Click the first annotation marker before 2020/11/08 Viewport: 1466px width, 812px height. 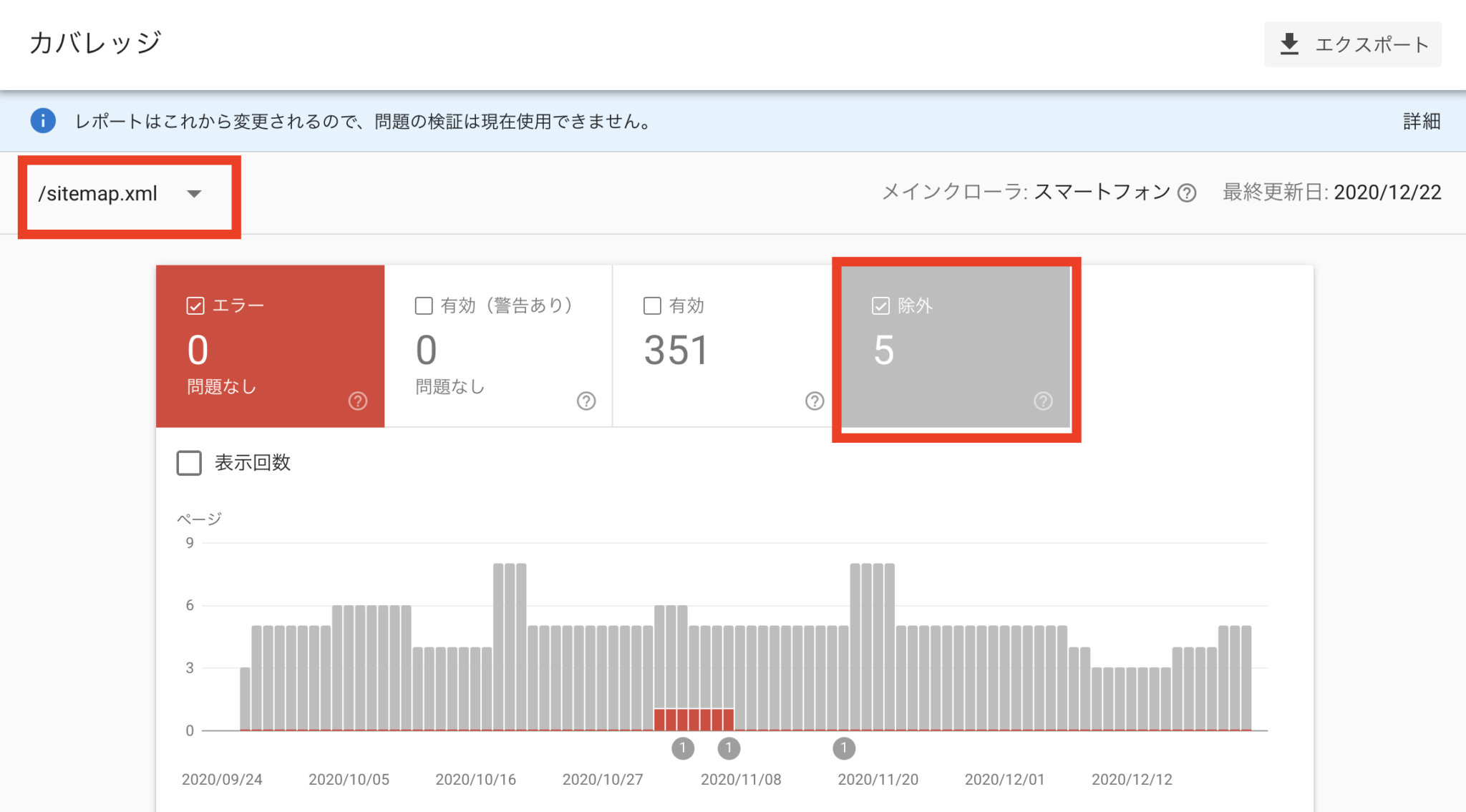(683, 748)
